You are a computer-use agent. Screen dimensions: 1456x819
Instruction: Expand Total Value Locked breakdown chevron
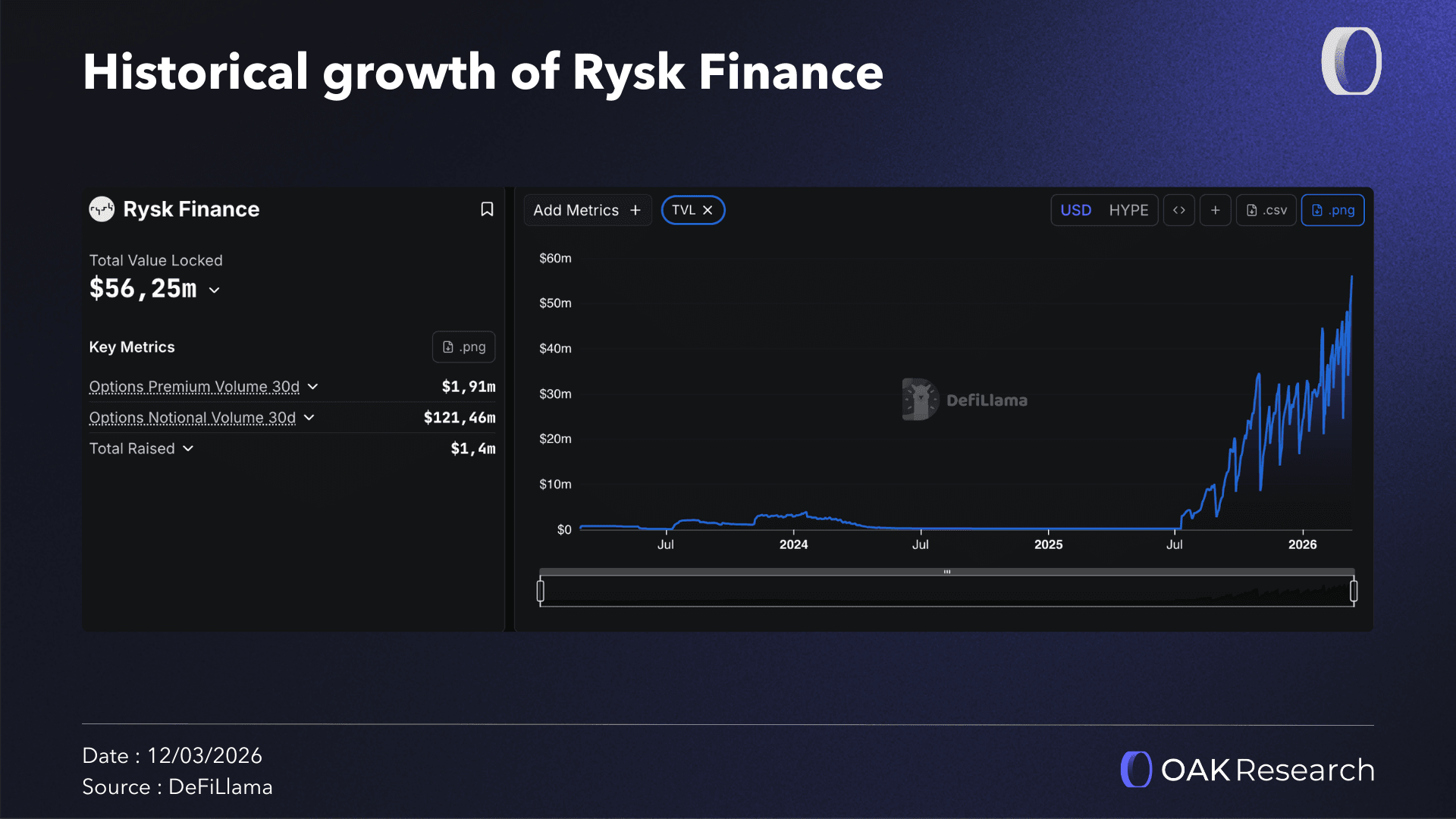(215, 290)
